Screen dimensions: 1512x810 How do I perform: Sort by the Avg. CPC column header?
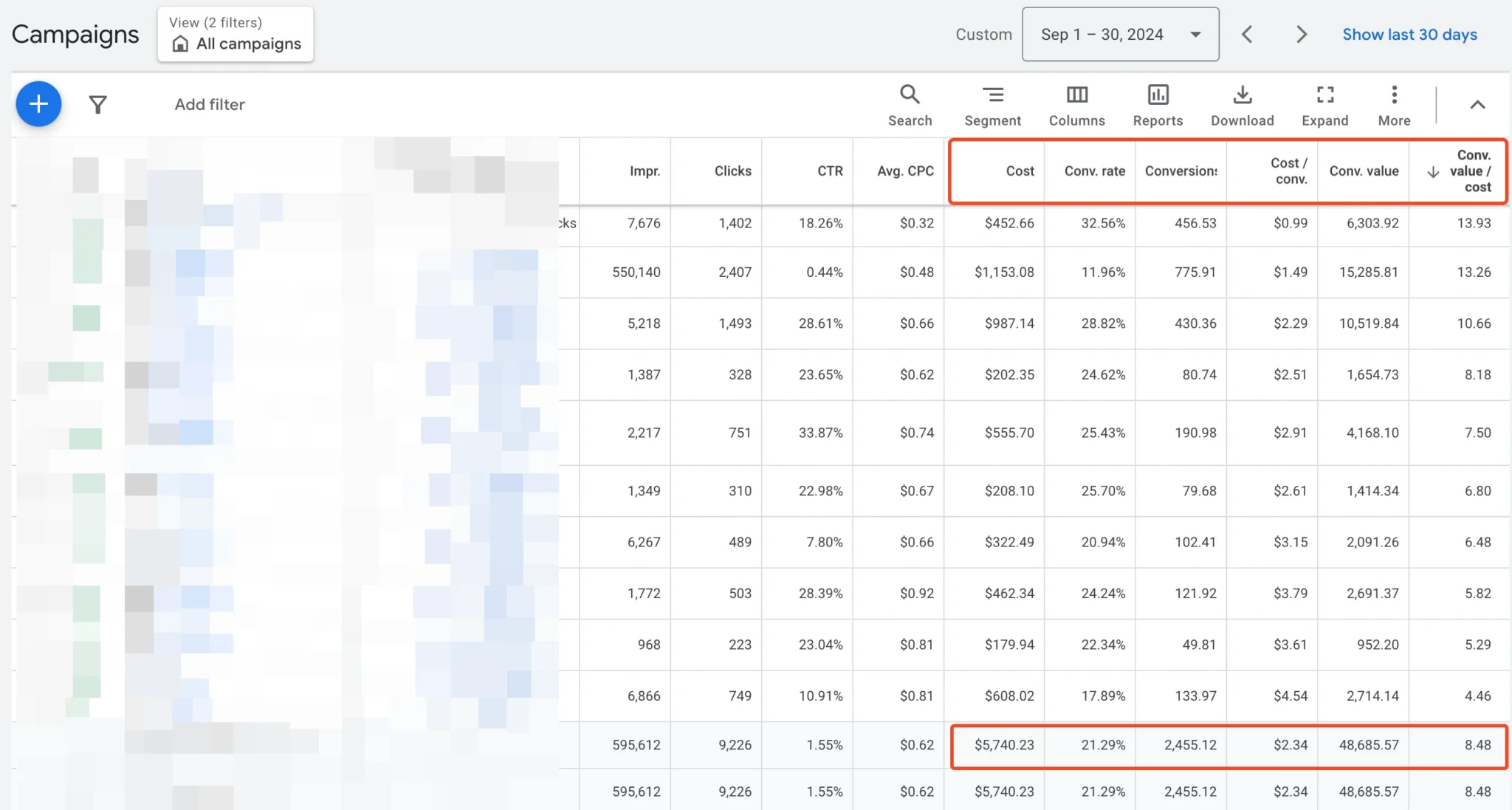point(905,171)
